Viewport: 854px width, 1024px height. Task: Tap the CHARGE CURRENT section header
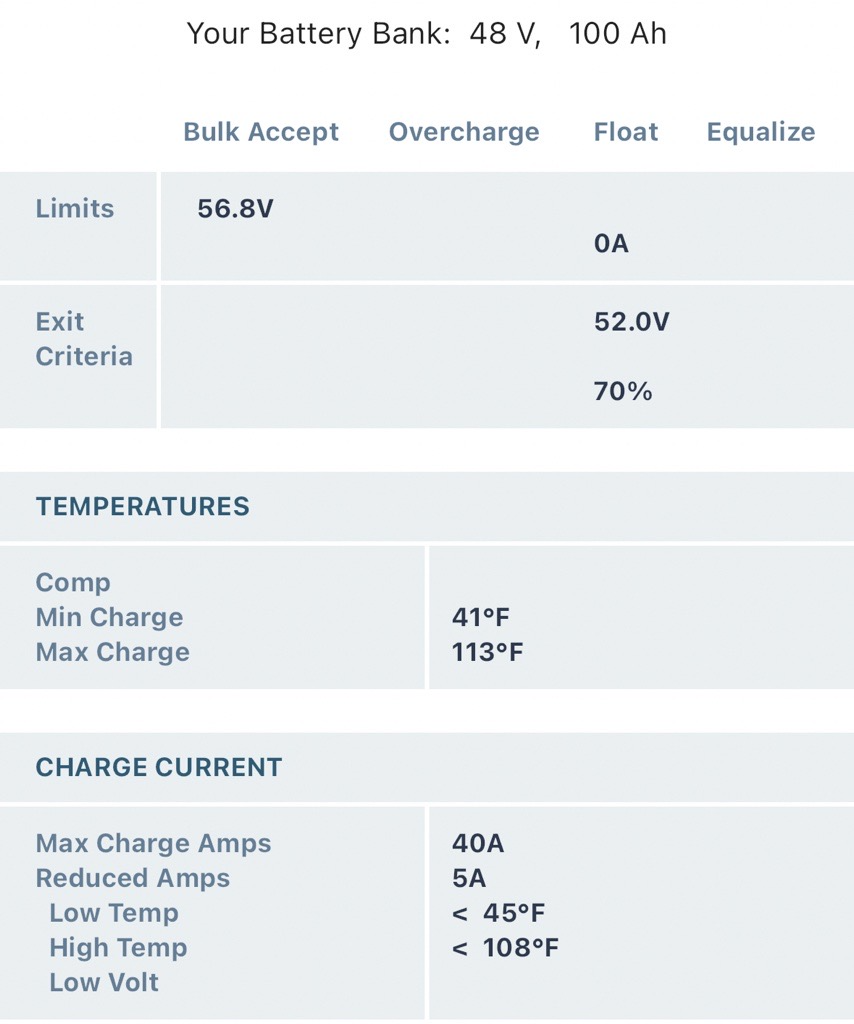tap(159, 767)
